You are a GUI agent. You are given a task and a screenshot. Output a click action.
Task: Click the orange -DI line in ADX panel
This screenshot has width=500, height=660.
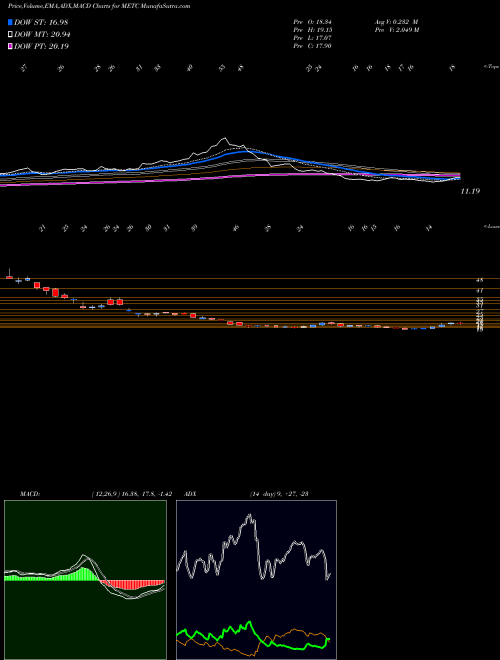pyautogui.click(x=295, y=631)
